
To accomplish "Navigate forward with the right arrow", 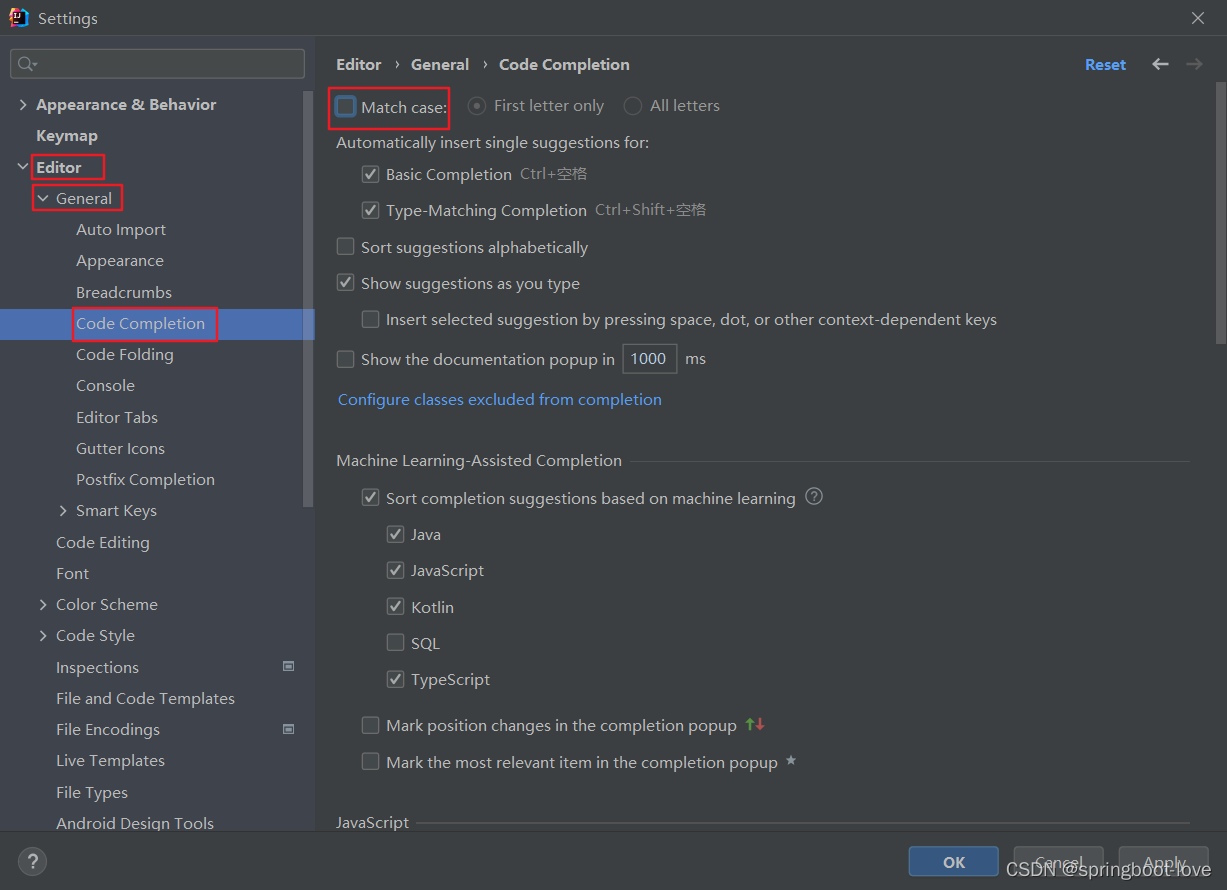I will click(1194, 64).
